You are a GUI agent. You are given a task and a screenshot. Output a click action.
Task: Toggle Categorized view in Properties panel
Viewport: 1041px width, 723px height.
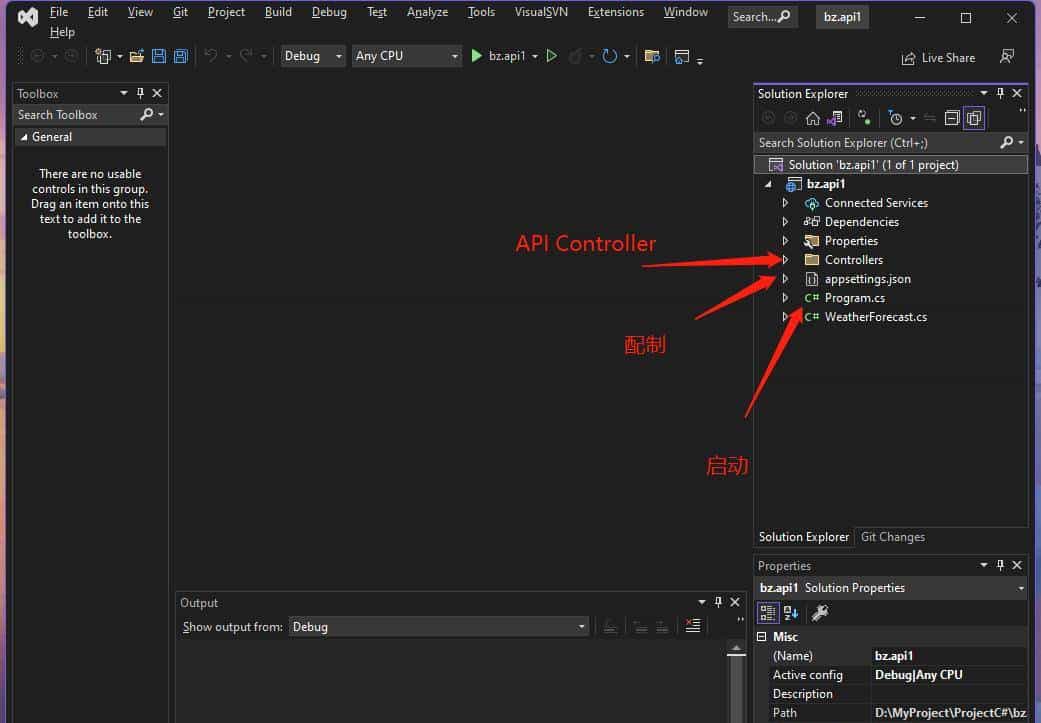(x=768, y=612)
